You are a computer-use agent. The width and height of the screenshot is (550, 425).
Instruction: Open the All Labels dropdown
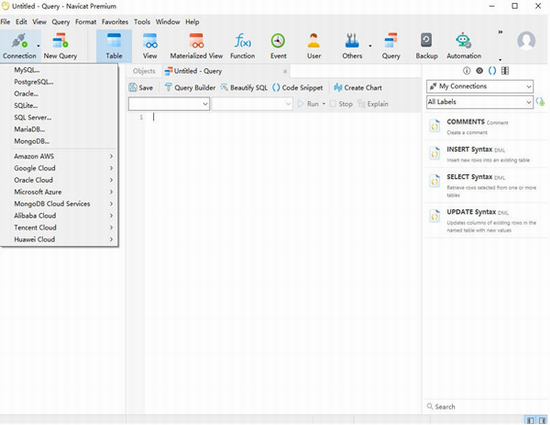click(479, 102)
